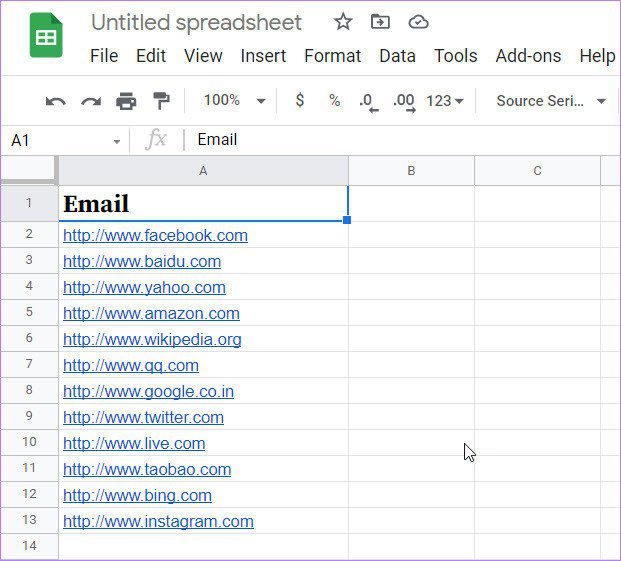Decrease decimal places

click(368, 103)
